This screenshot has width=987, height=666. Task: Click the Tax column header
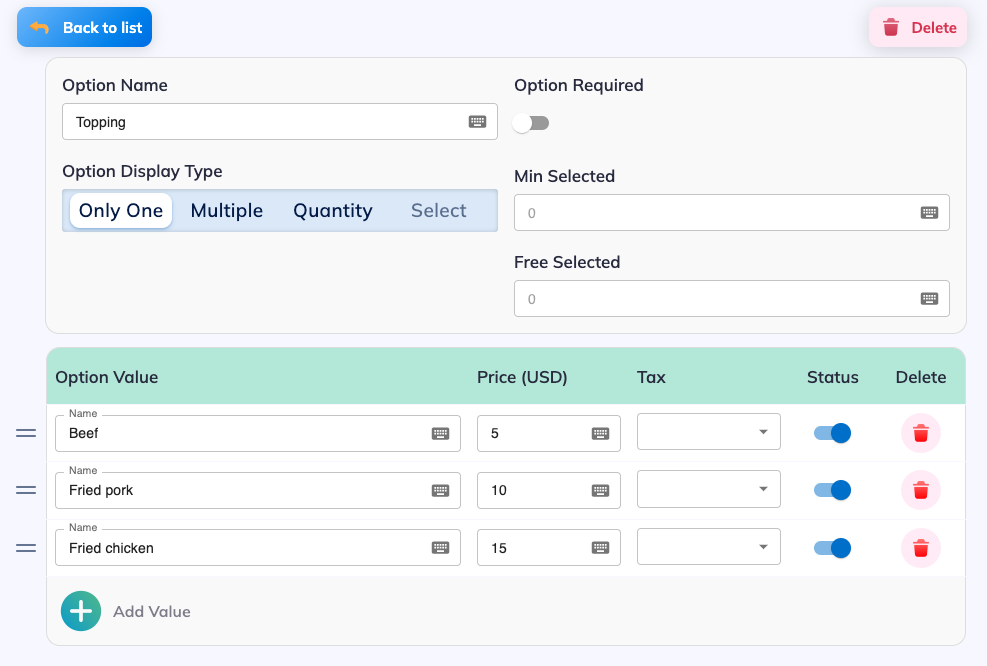(x=651, y=377)
